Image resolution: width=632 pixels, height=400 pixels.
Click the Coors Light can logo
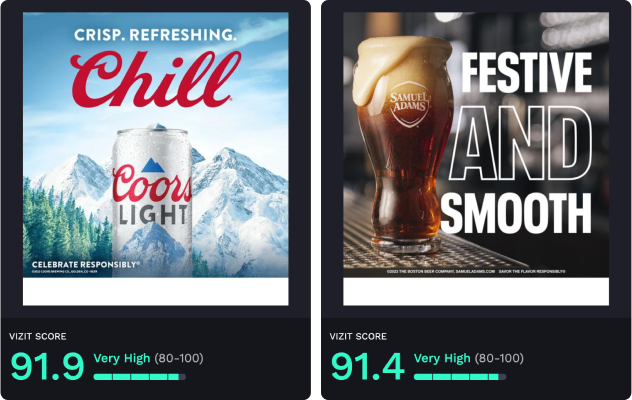pyautogui.click(x=152, y=192)
